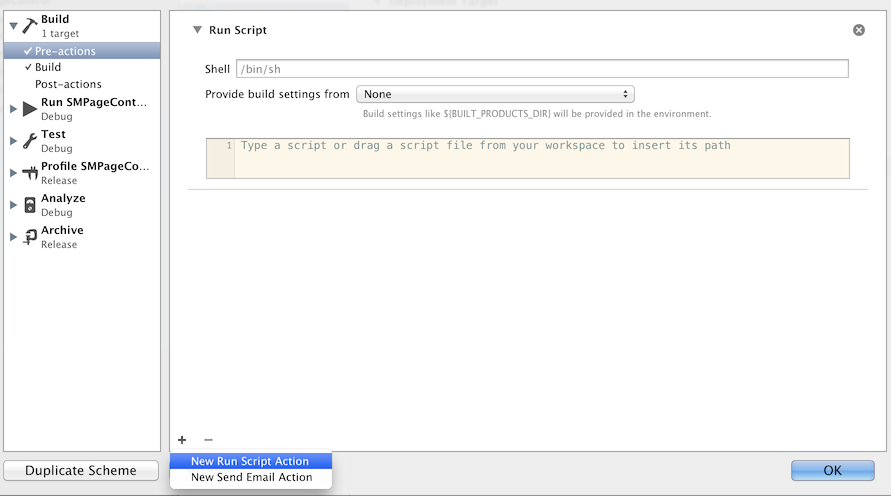Click the Build hammer icon
Screen dimensions: 891x496
[x=30, y=26]
